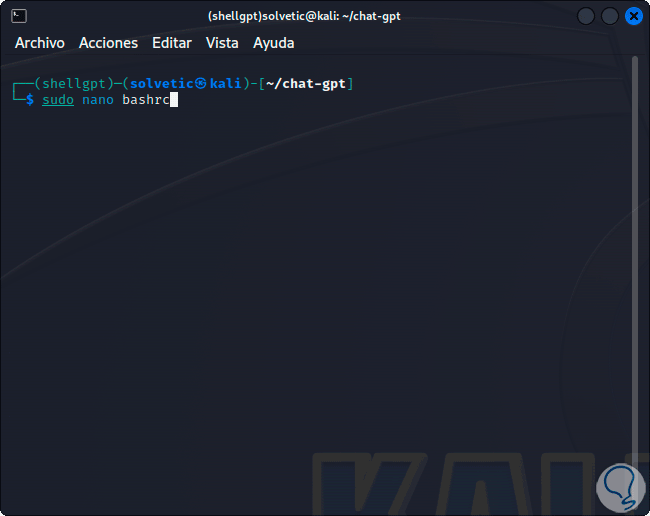Click the bashrc argument in the command
This screenshot has width=650, height=516.
coord(146,100)
